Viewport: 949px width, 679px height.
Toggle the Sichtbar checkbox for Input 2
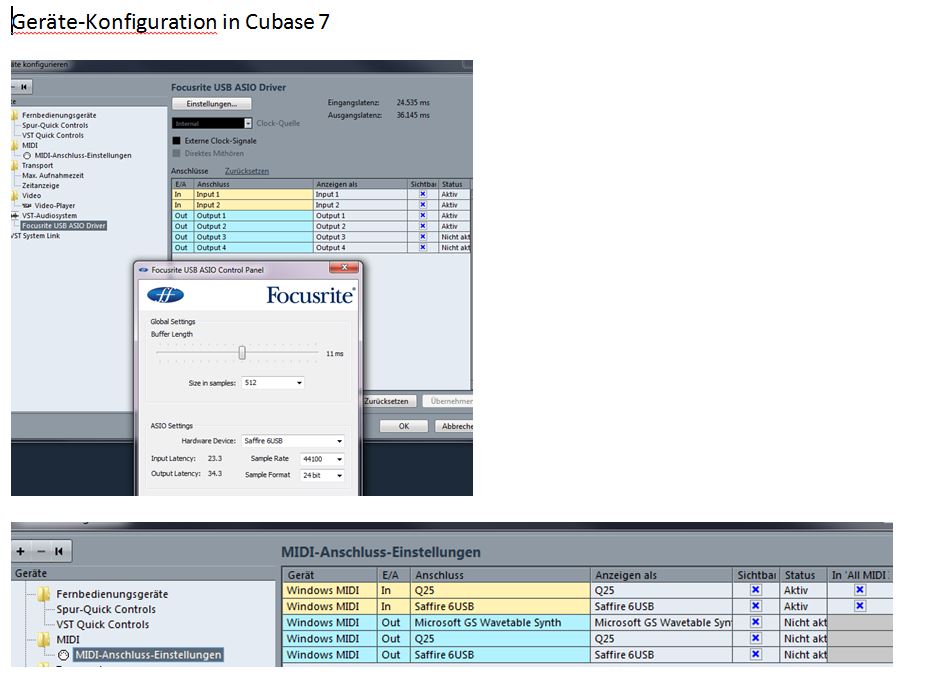click(422, 205)
